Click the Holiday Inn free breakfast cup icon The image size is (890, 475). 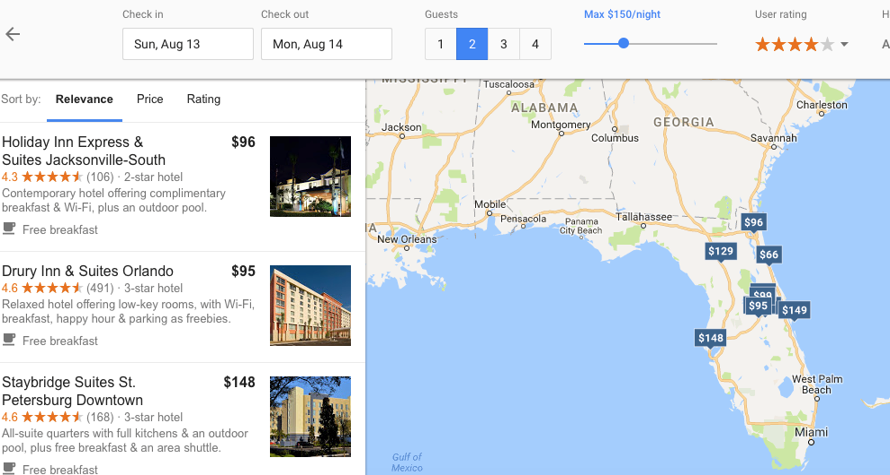coord(9,229)
